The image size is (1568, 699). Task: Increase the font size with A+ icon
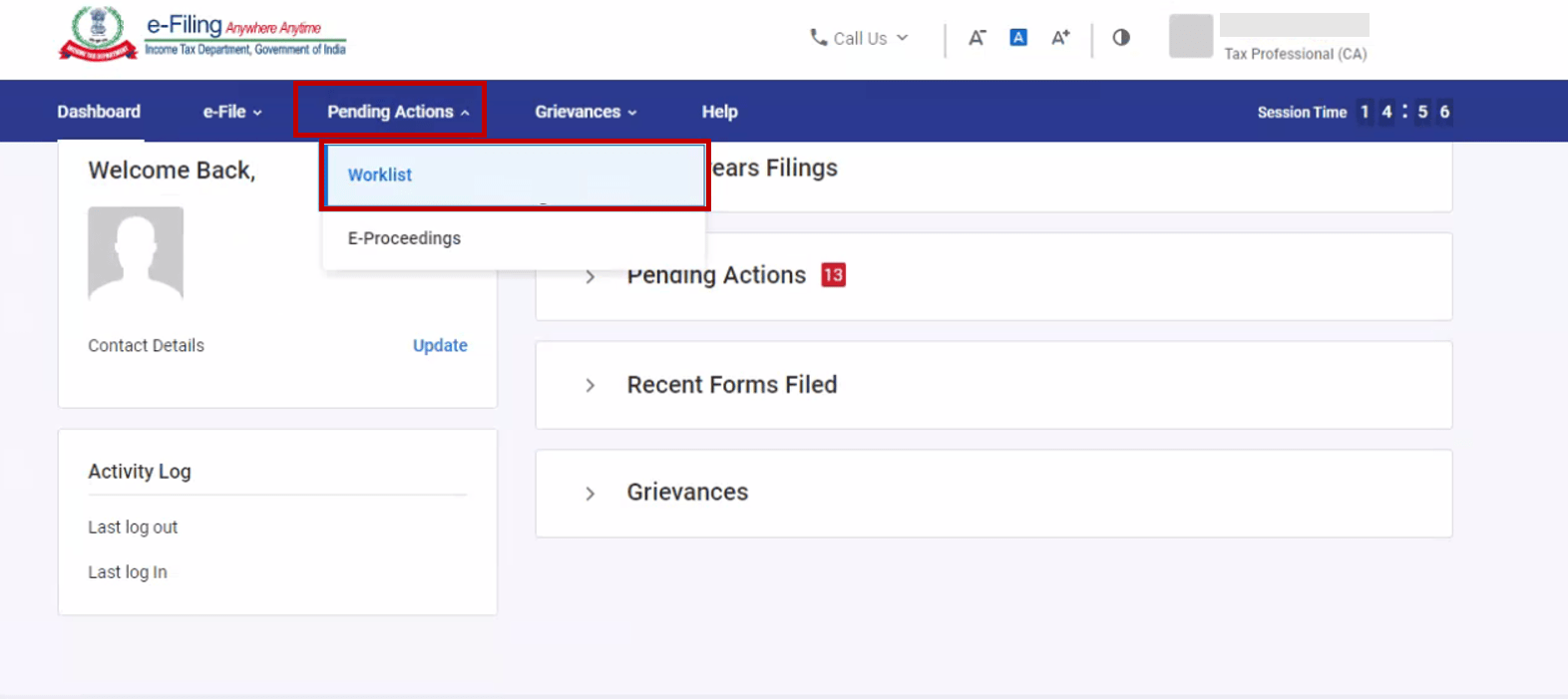pos(1060,38)
